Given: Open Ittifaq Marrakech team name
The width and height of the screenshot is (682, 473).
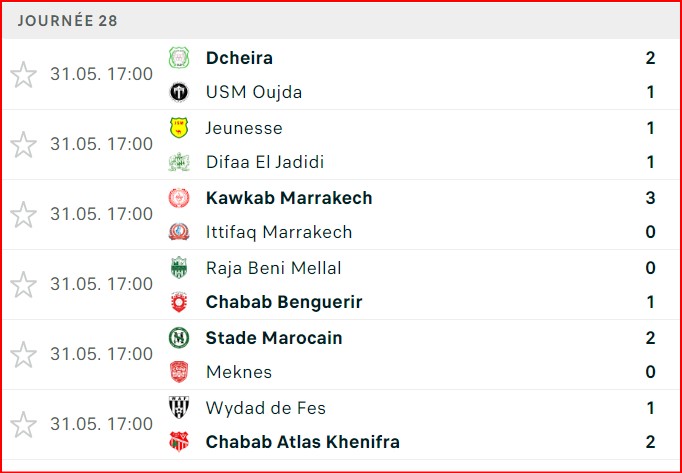Looking at the screenshot, I should 278,232.
